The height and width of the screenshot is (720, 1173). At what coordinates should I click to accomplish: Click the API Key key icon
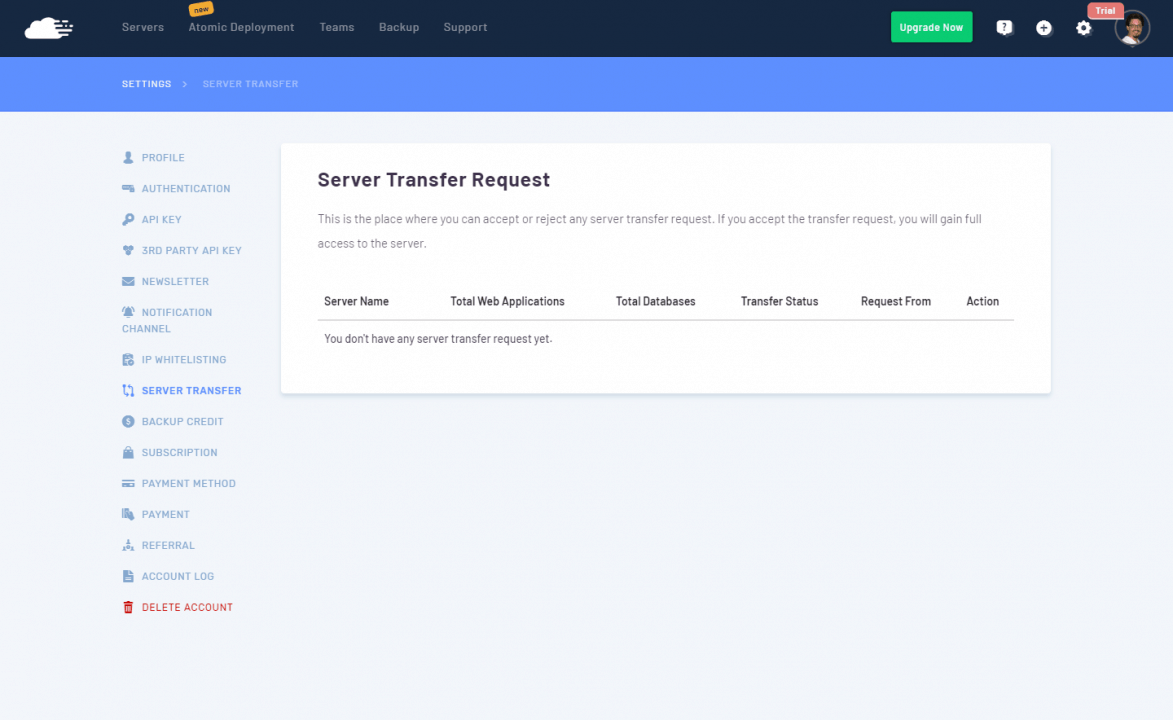coord(128,220)
